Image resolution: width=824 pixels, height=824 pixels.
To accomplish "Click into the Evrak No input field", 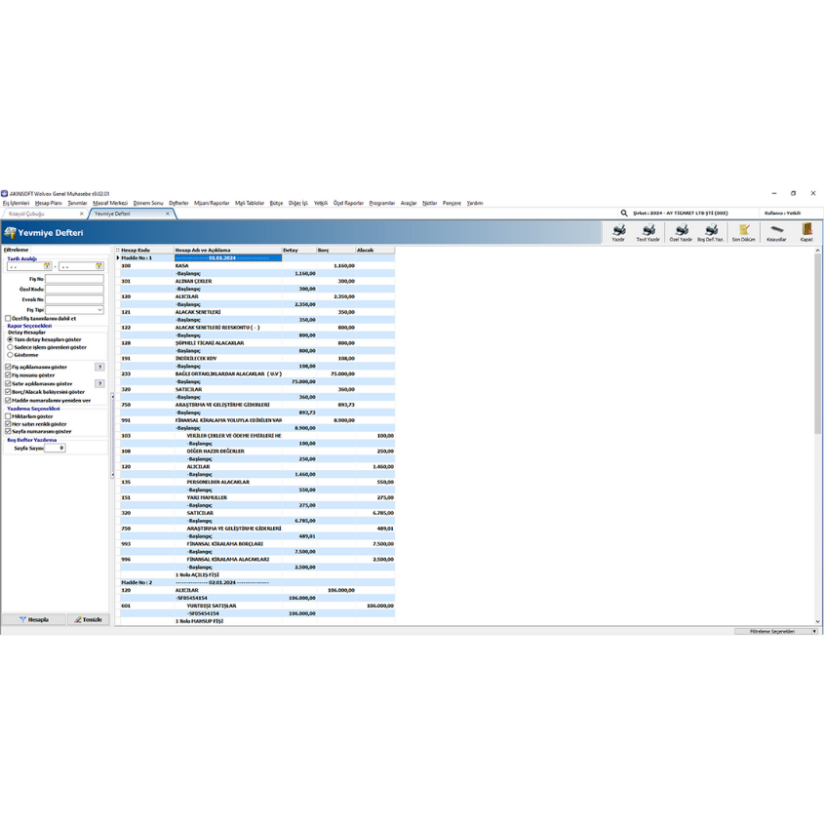I will click(x=74, y=299).
